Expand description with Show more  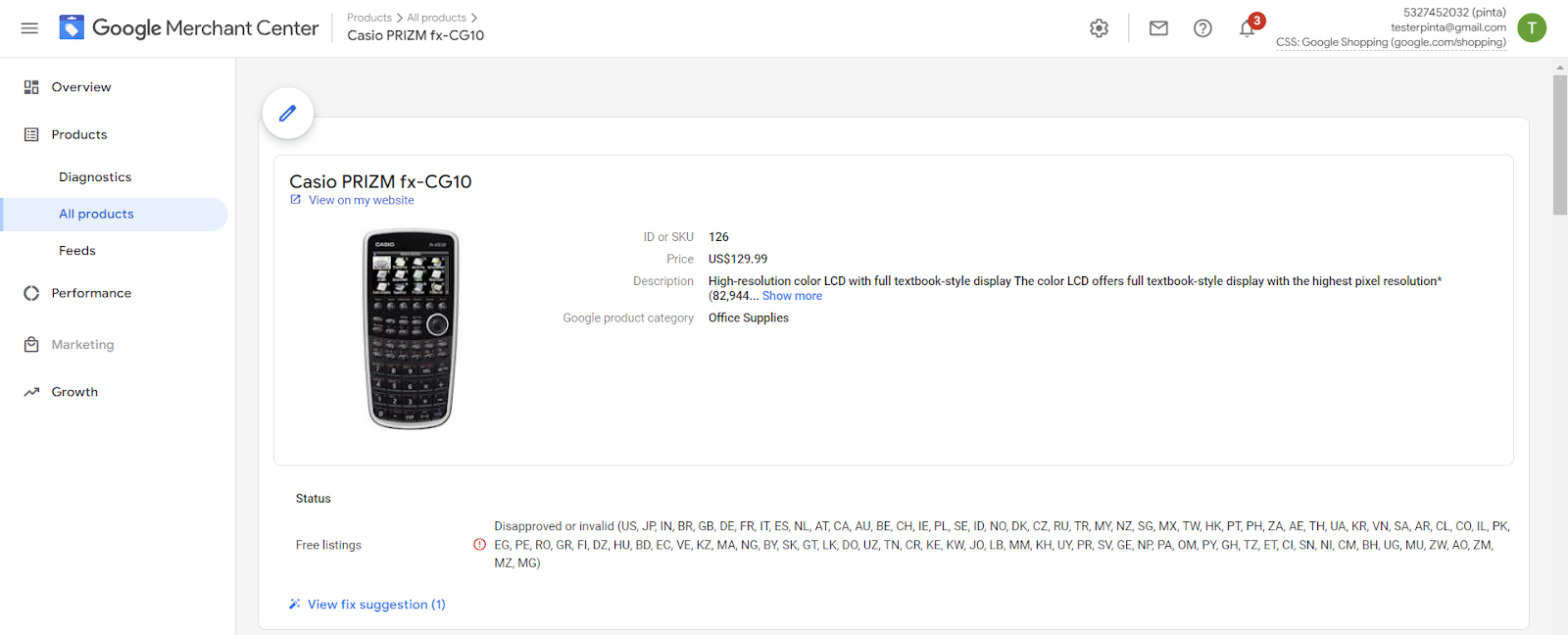coord(792,296)
